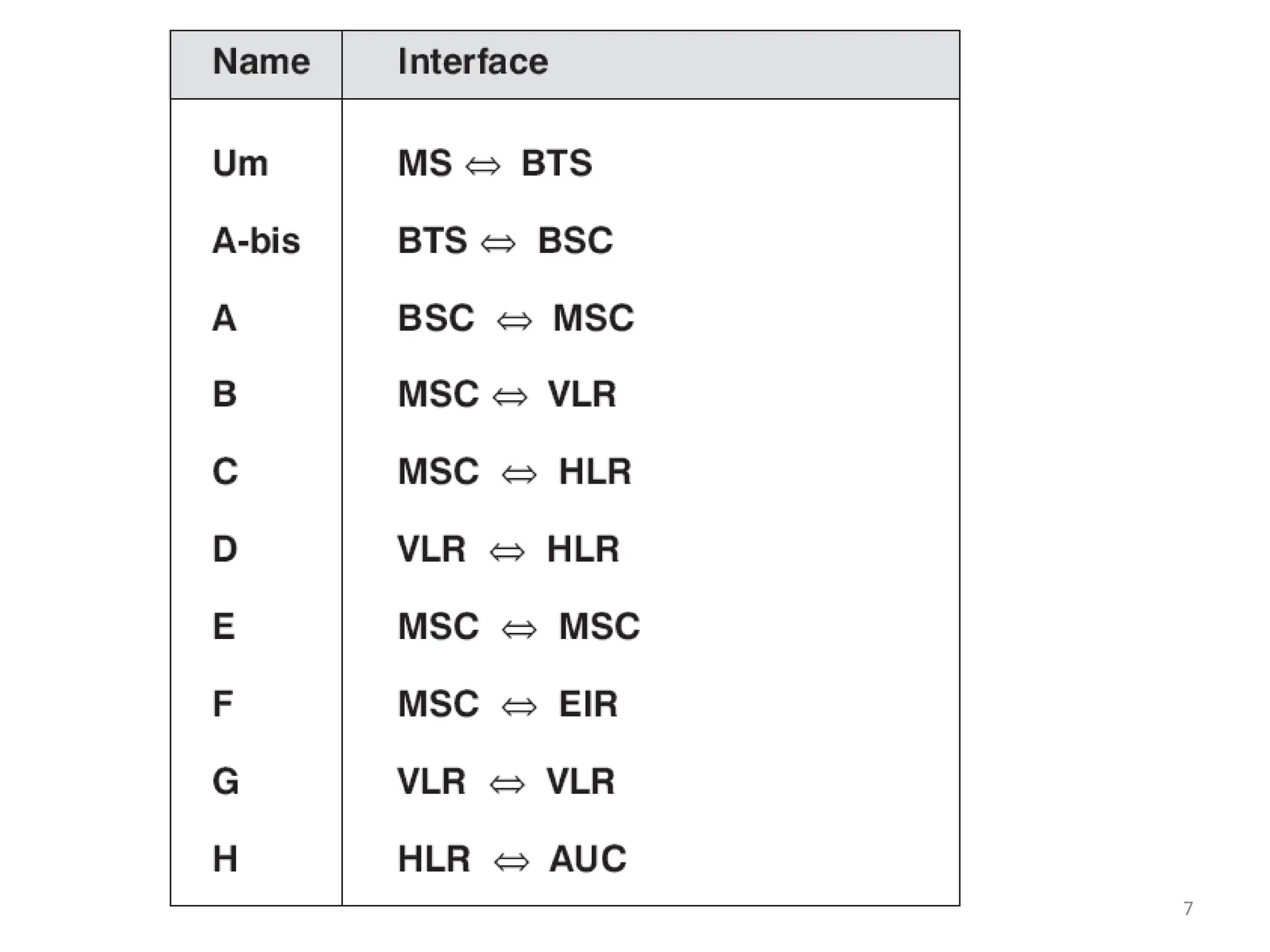This screenshot has height=952, width=1270.
Task: Click the arrow between BSC and MSC
Action: pos(515,321)
